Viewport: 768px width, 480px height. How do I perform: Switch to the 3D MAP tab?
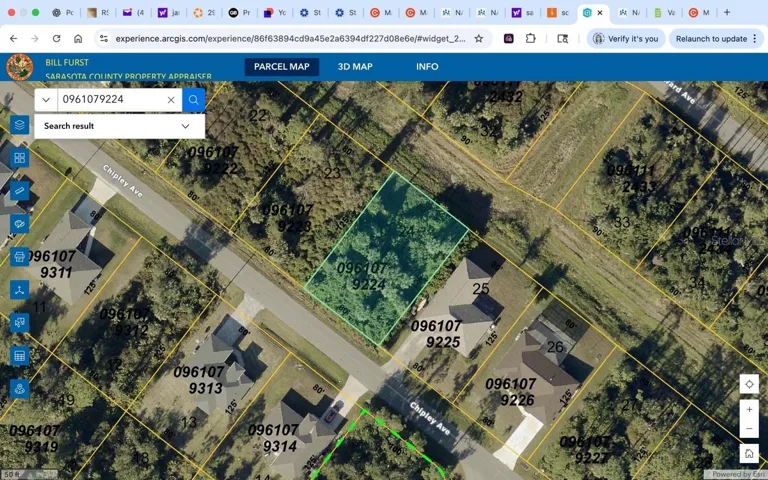(x=355, y=67)
